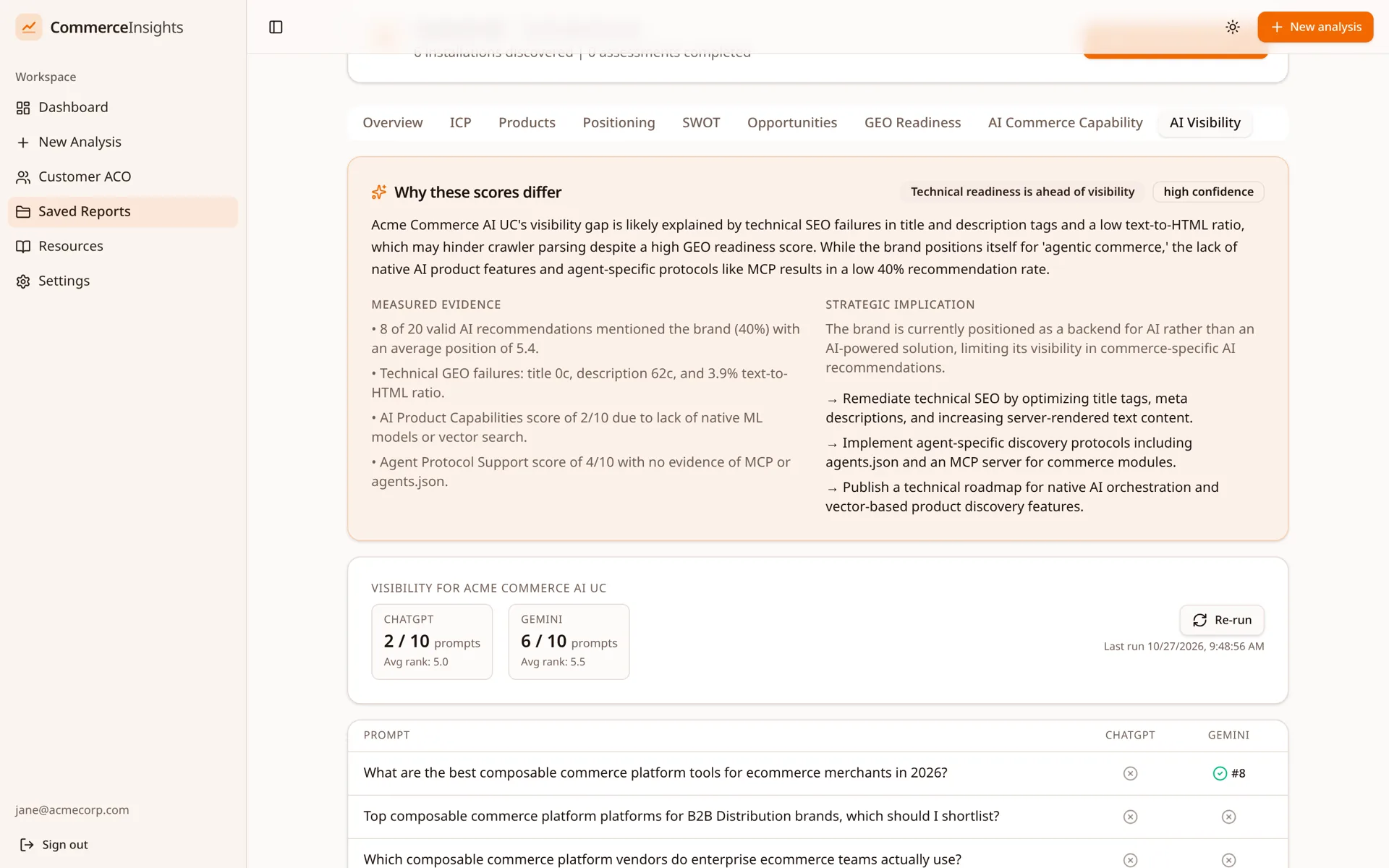Screen dimensions: 1389x868
Task: Click Gemini check icon for best composable tools prompt
Action: (x=1220, y=773)
